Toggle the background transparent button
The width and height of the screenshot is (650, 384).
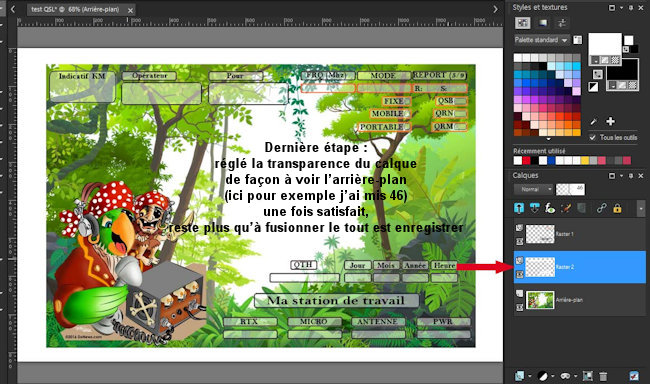[x=633, y=85]
